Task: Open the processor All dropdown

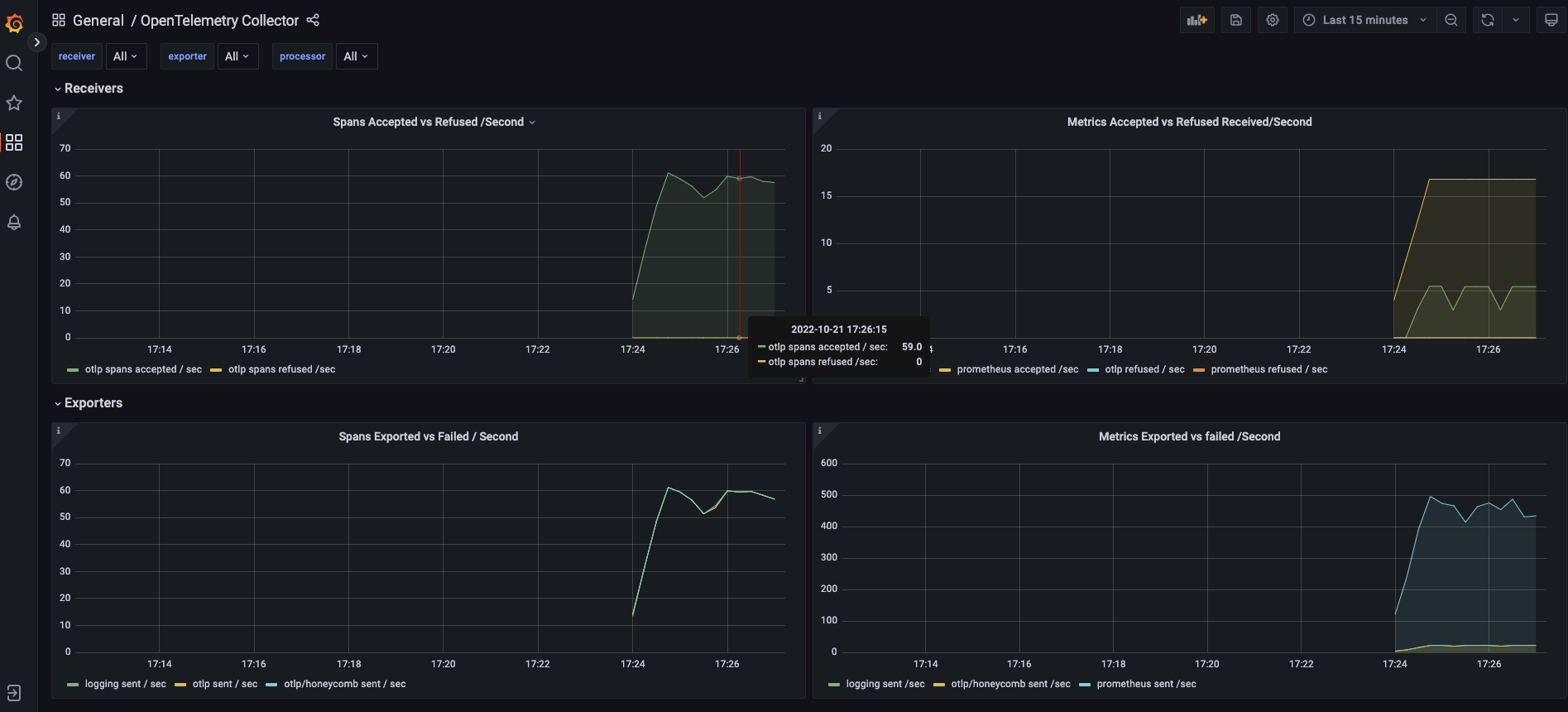Action: (x=357, y=56)
